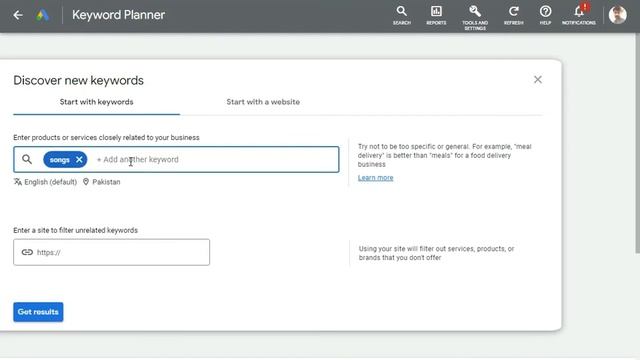This screenshot has width=640, height=360.
Task: Click the link icon in site field
Action: [27, 252]
